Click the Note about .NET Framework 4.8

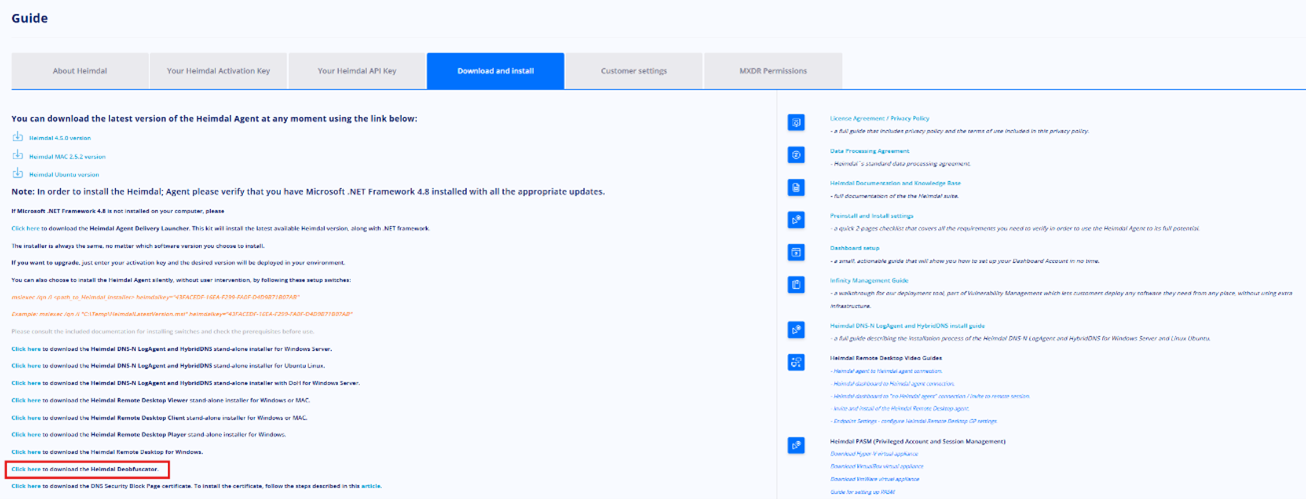coord(308,191)
